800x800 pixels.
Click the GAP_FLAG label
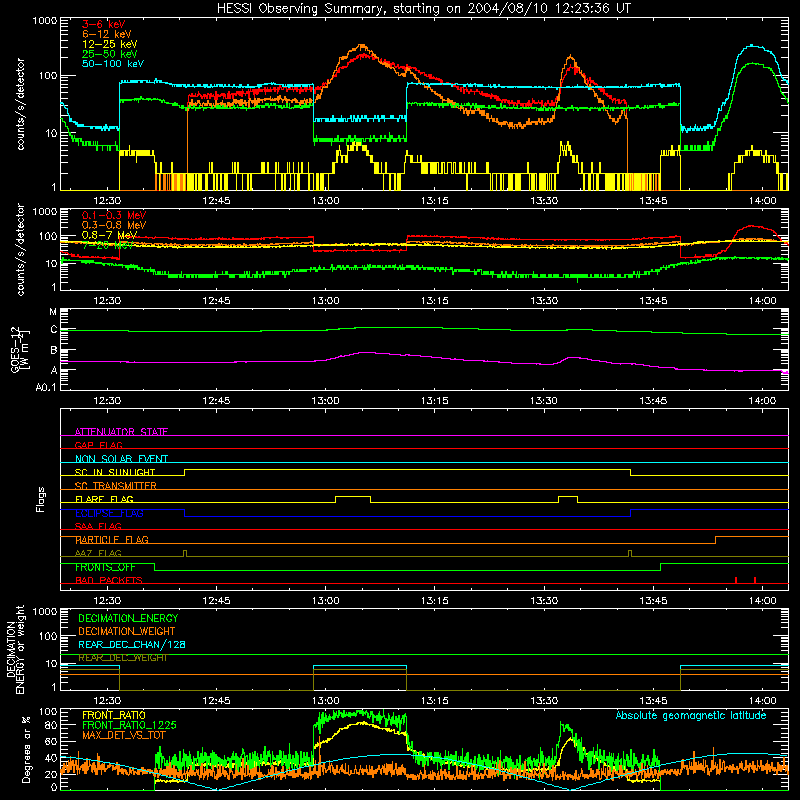coord(98,445)
